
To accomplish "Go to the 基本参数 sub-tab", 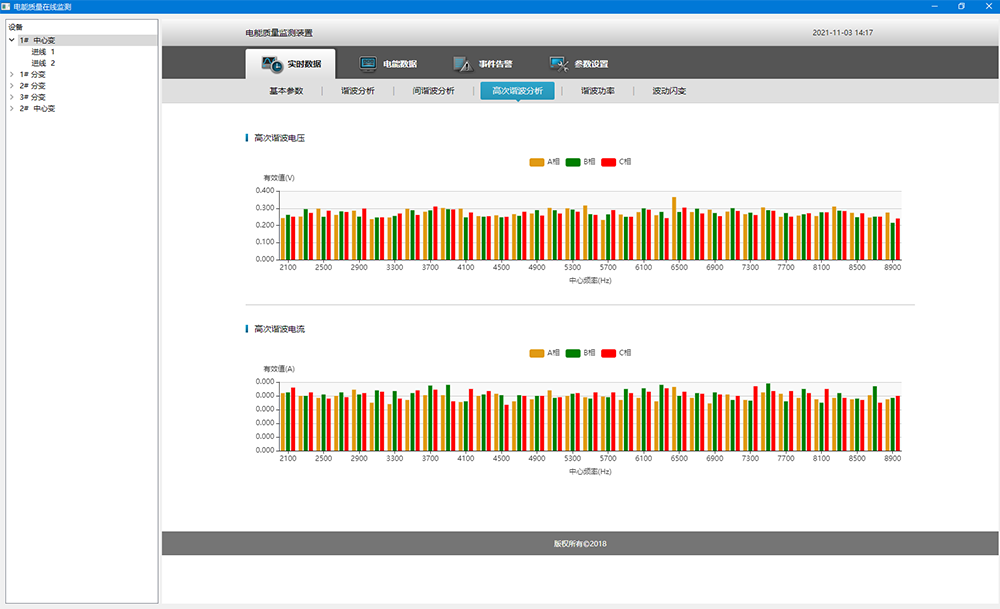I will tap(286, 91).
